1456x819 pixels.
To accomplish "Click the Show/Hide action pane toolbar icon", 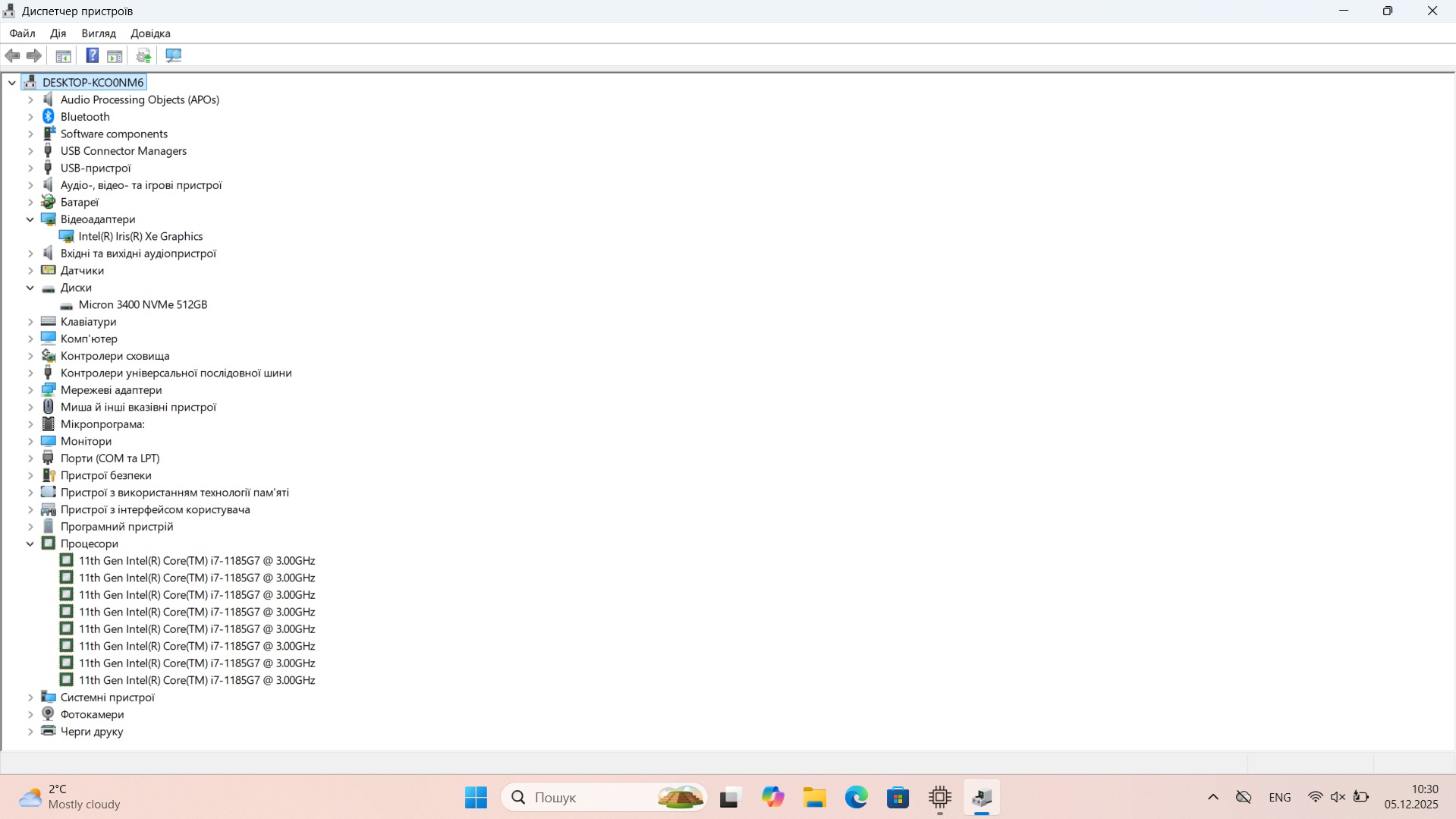I will pos(115,55).
